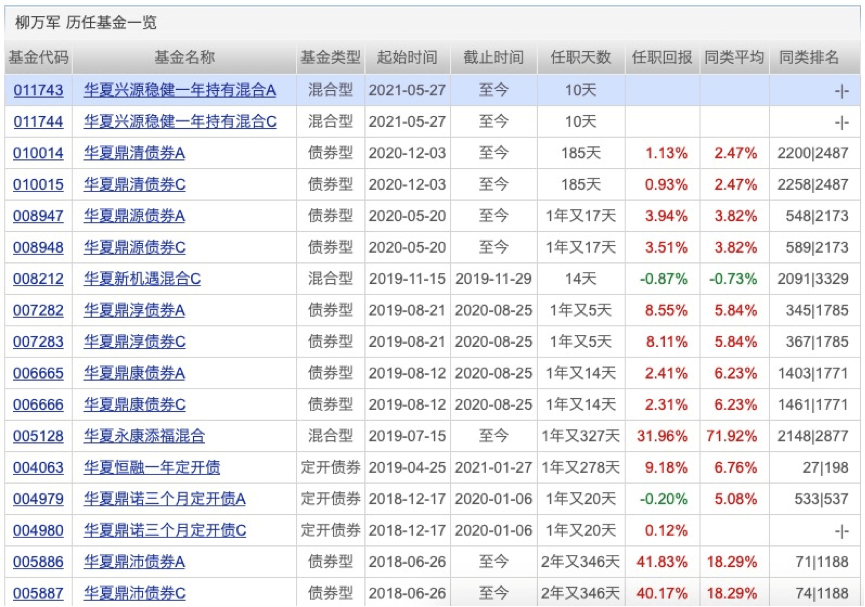This screenshot has height=607, width=865.
Task: Click the 任职回报 column header
Action: click(662, 57)
